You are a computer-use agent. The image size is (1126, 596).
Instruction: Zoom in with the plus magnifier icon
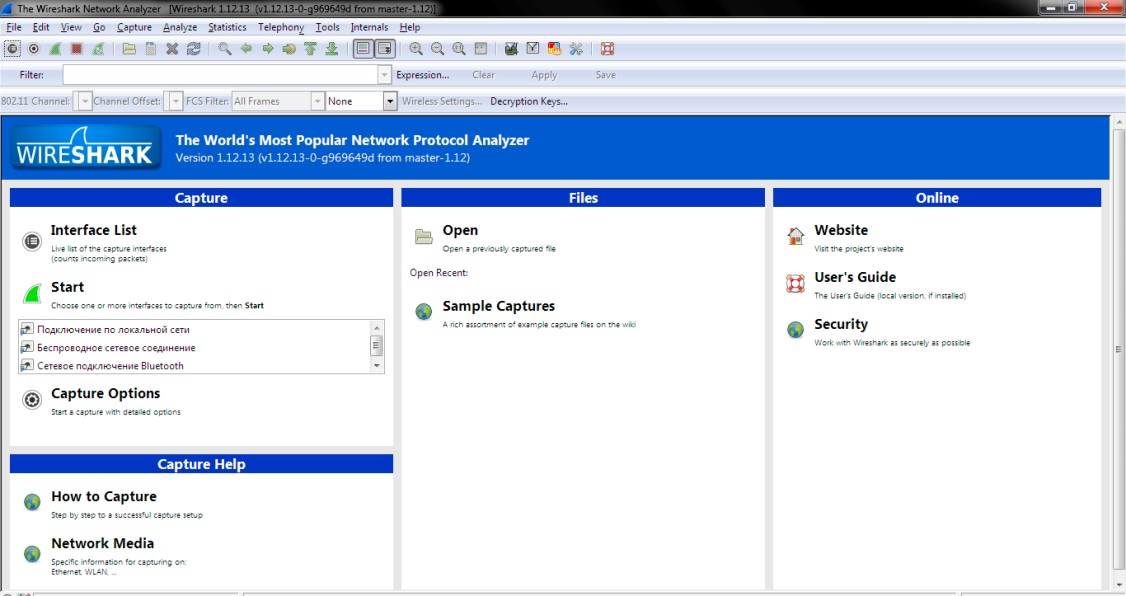click(x=416, y=49)
